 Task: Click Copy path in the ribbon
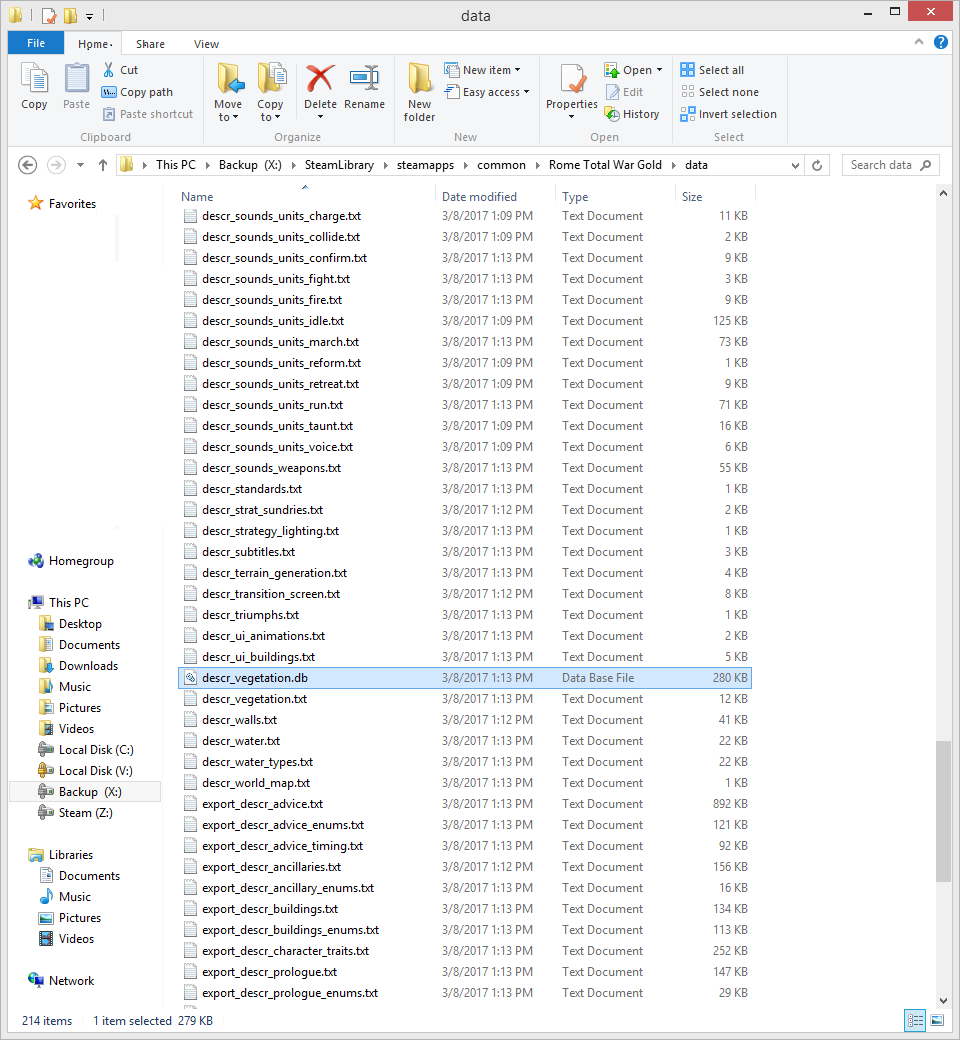click(x=137, y=92)
